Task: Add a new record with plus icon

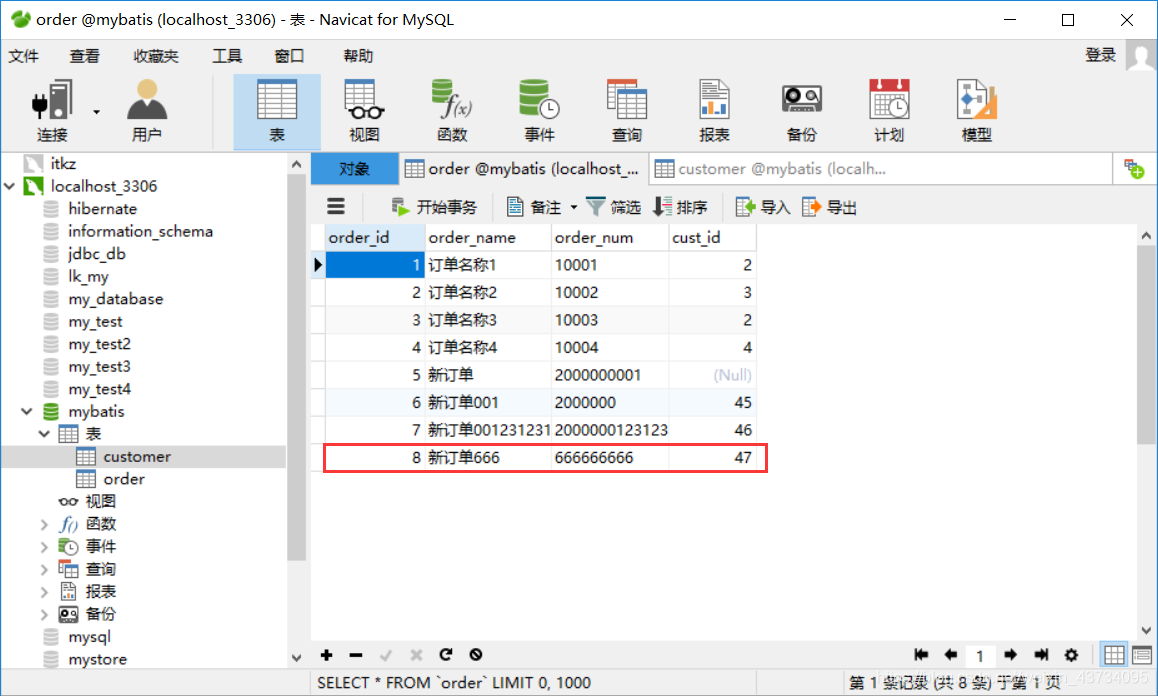Action: pyautogui.click(x=326, y=655)
